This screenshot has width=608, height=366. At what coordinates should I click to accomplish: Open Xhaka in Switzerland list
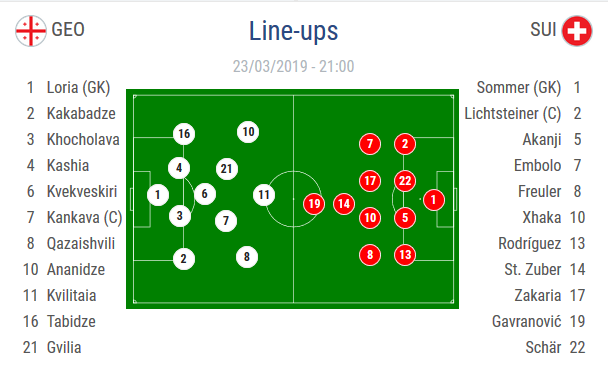pos(542,218)
